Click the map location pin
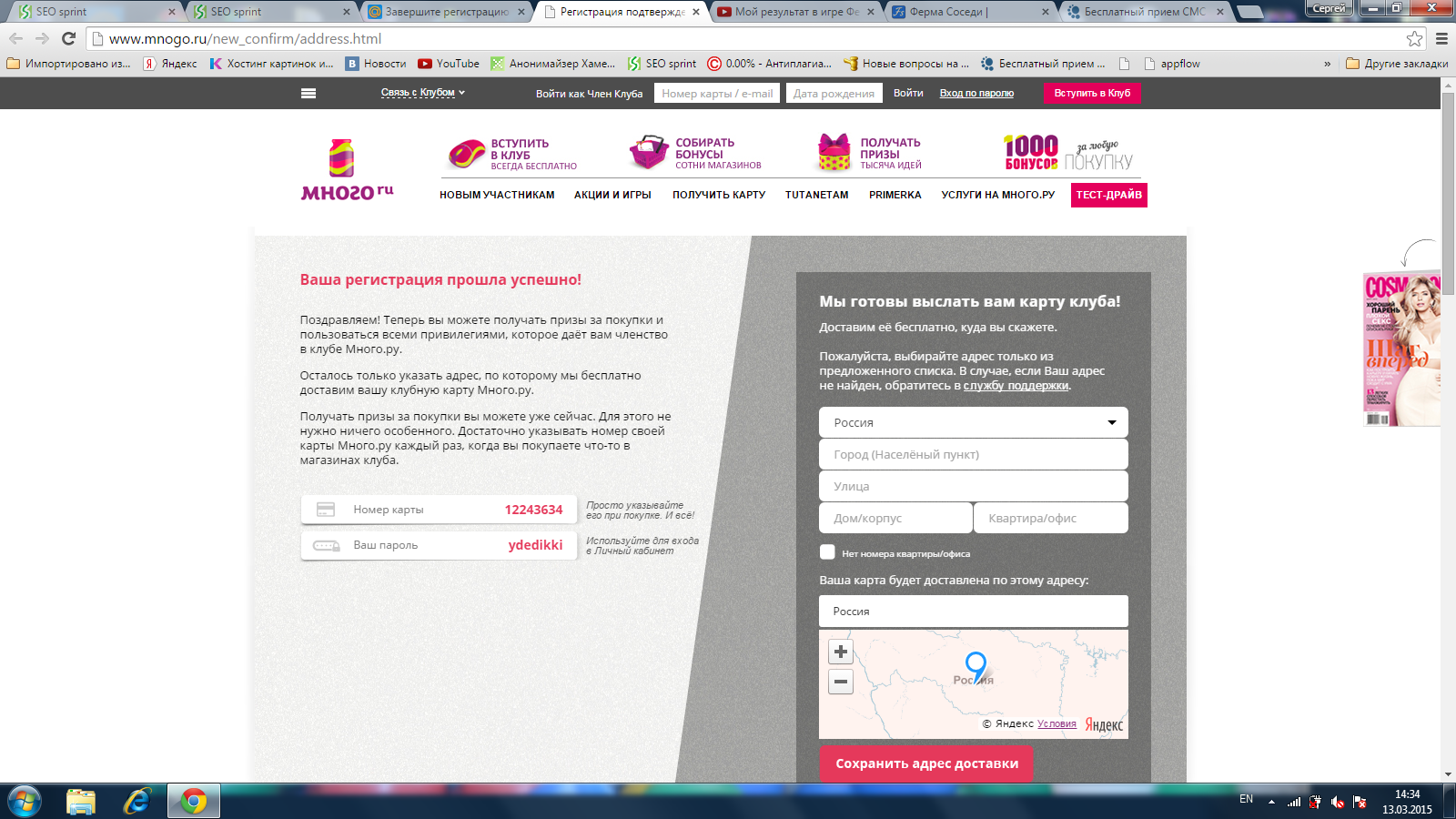The width and height of the screenshot is (1456, 819). pos(976,667)
